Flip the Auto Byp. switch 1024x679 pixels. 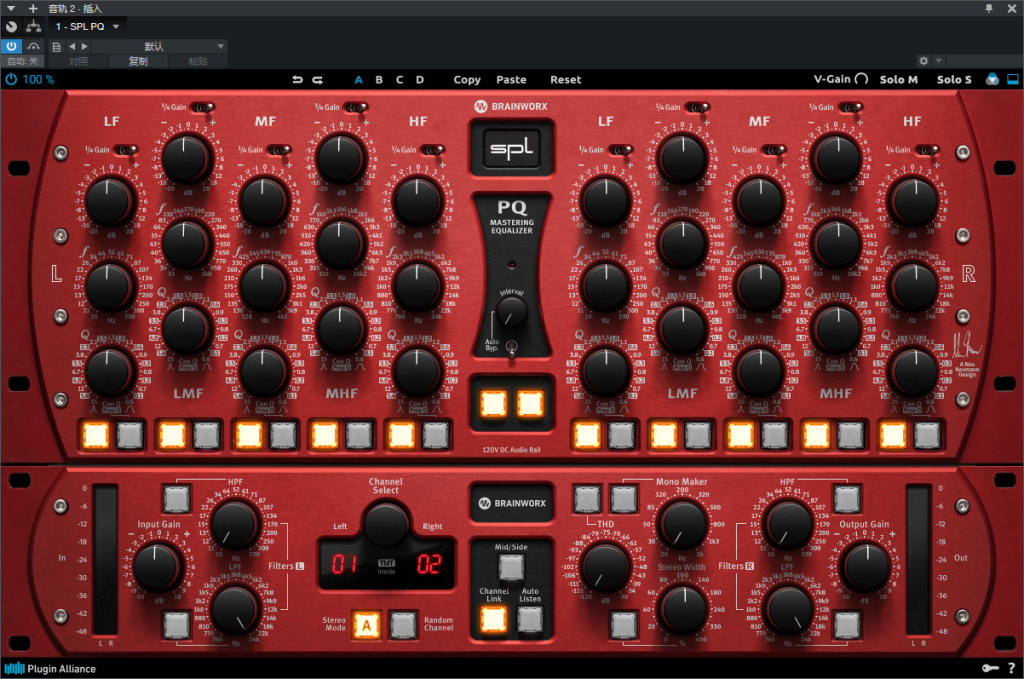(x=512, y=347)
